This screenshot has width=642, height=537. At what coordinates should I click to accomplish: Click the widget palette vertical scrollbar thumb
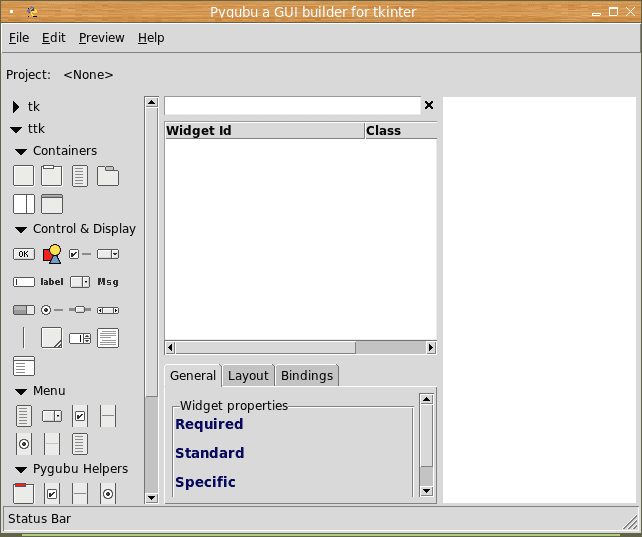[151, 252]
